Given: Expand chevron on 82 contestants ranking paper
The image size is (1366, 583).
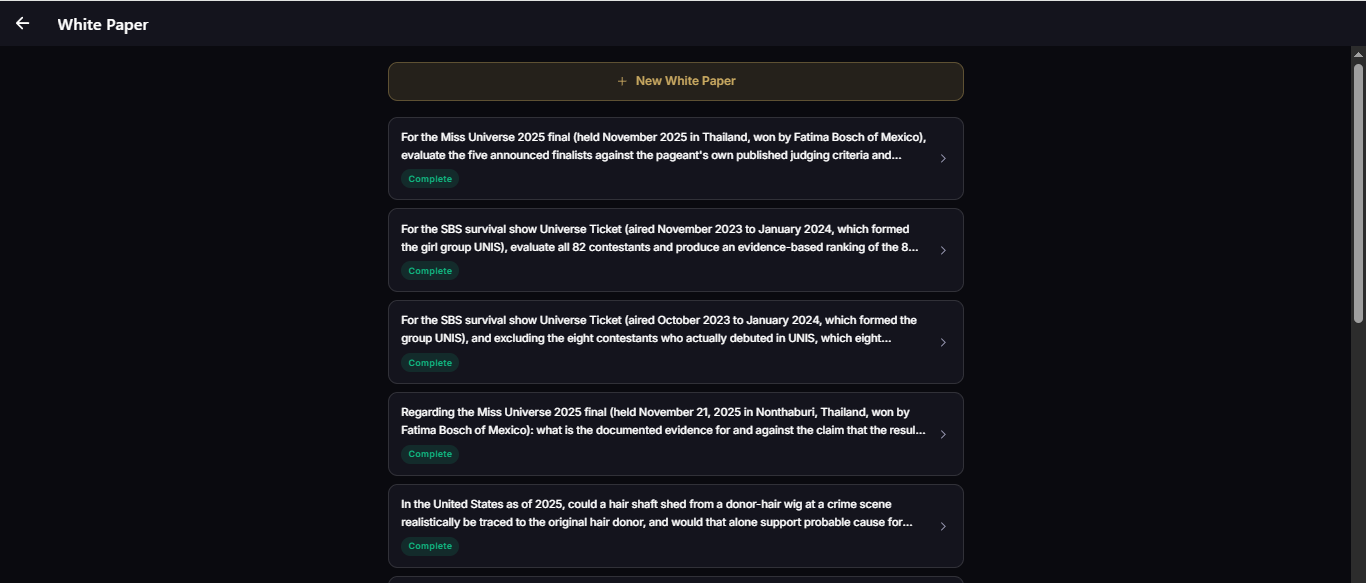Looking at the screenshot, I should pos(943,250).
